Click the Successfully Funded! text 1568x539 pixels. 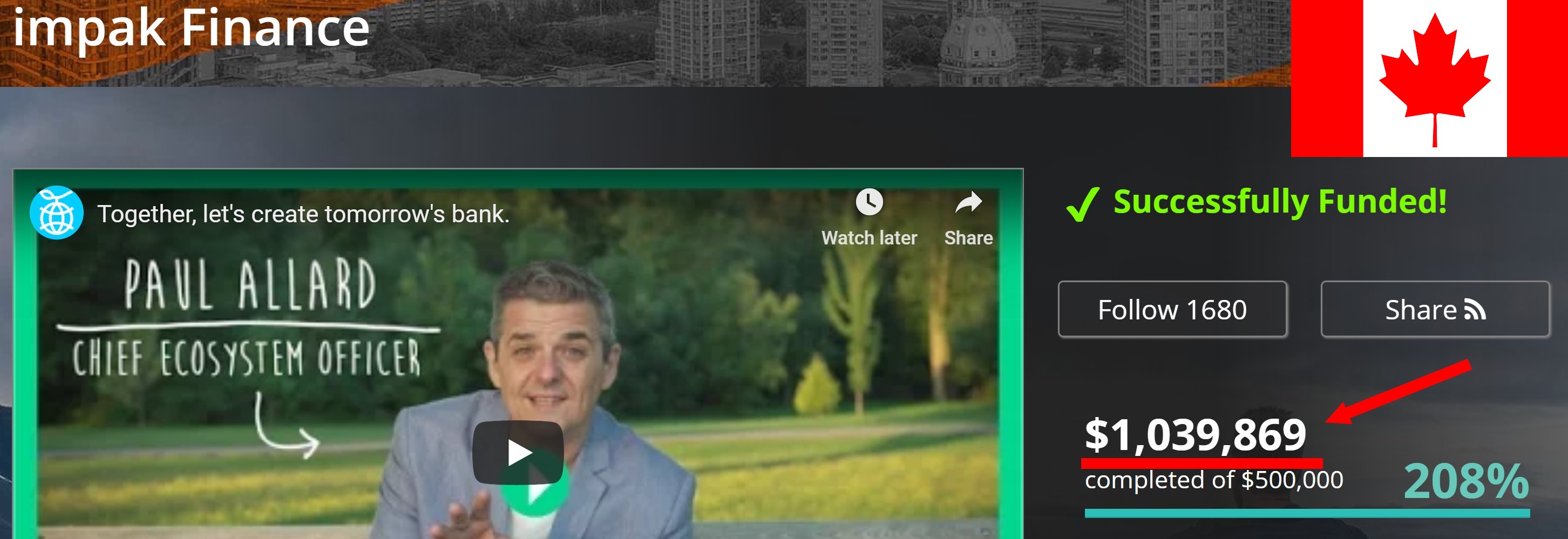tap(1279, 201)
